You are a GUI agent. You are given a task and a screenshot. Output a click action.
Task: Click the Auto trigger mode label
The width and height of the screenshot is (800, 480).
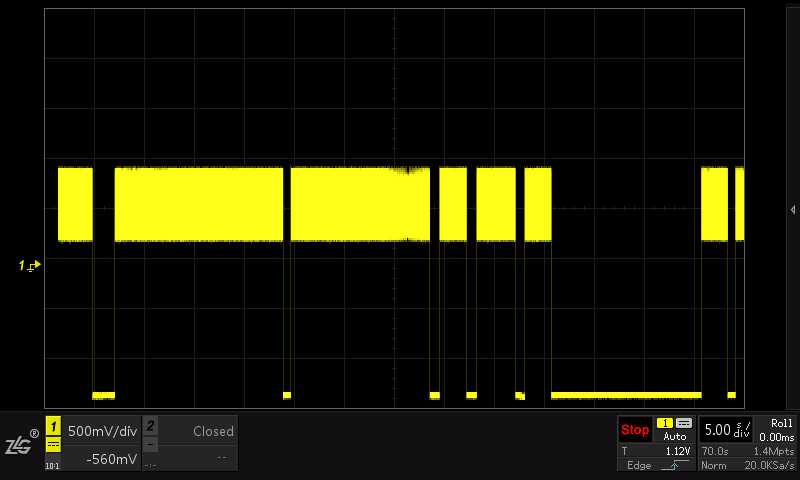coord(674,437)
